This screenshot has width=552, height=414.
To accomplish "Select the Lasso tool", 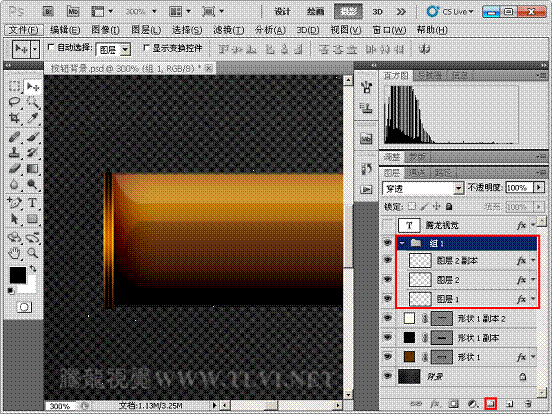I will pos(14,102).
